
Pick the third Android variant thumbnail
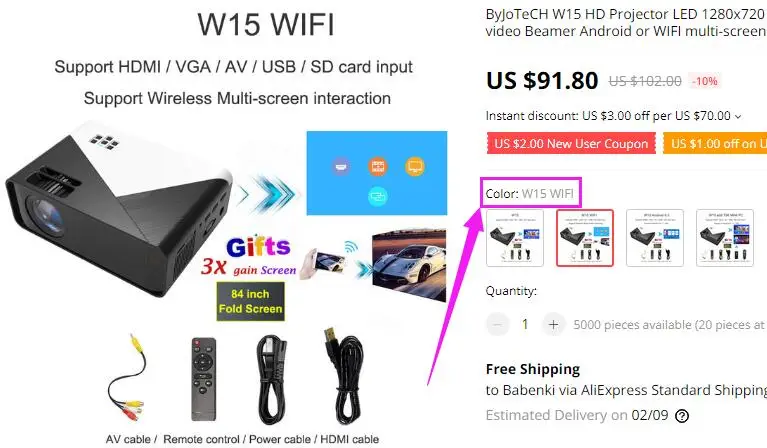(x=654, y=238)
